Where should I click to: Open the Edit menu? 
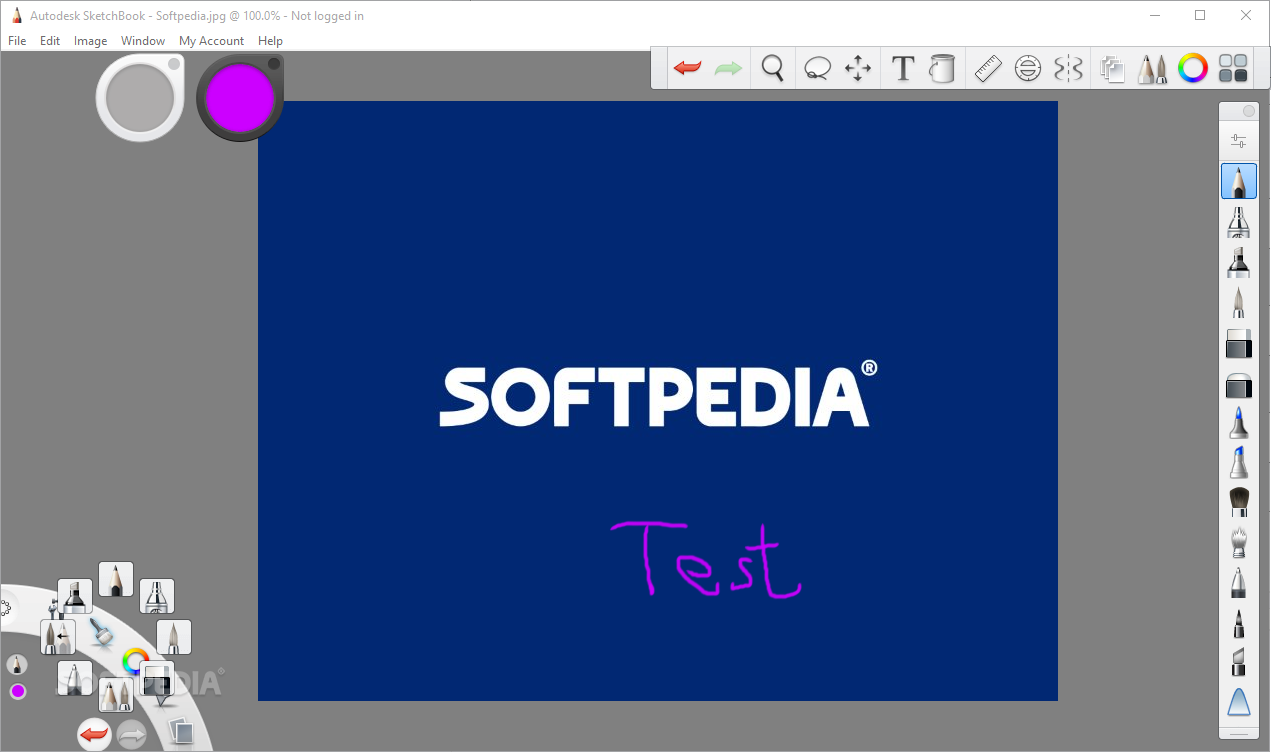[x=50, y=41]
